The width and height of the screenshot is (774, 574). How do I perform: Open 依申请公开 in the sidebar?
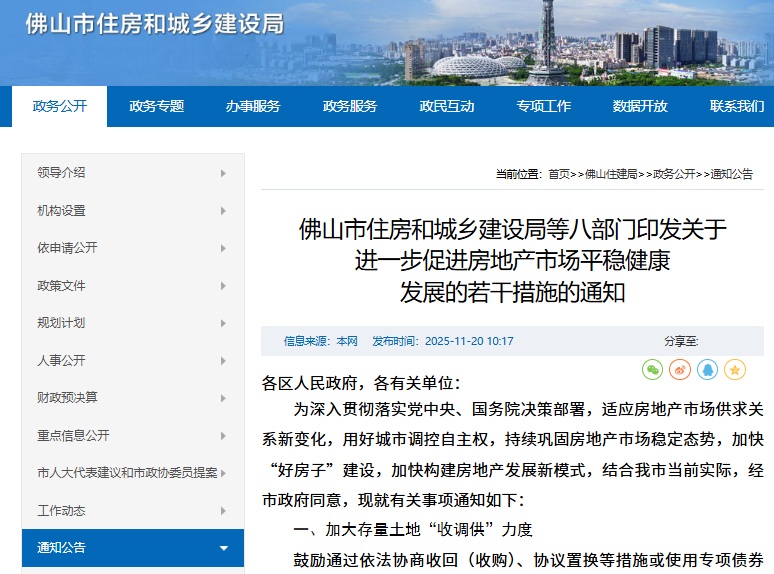[68, 248]
